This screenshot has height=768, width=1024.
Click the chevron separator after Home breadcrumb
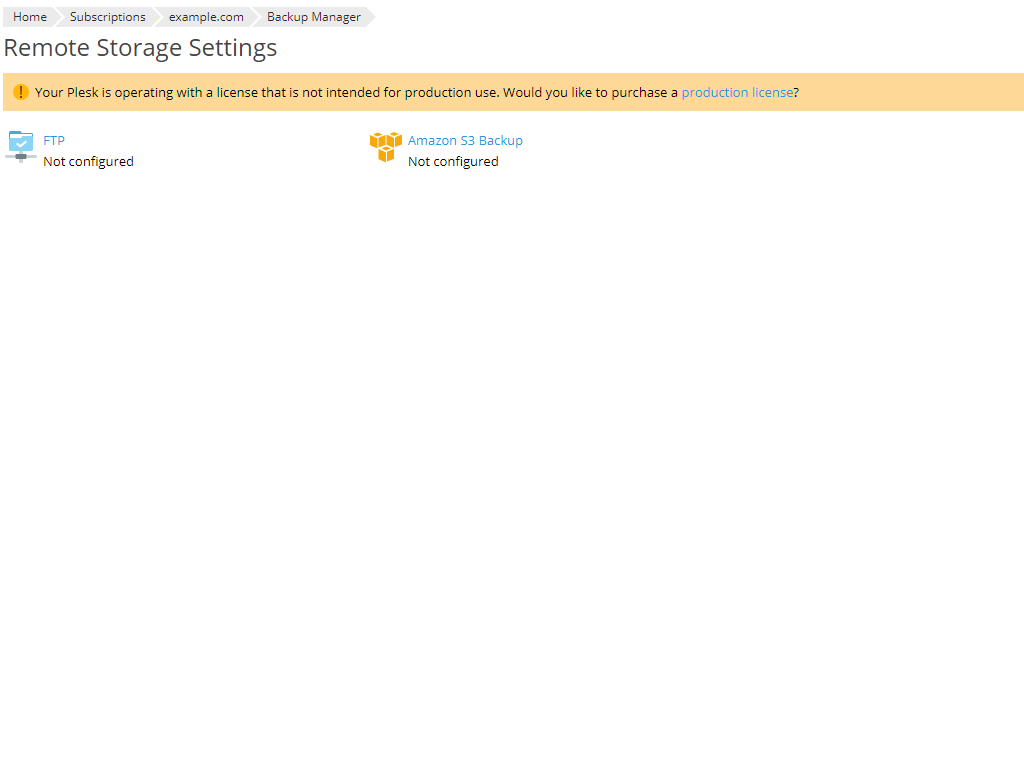(58, 16)
